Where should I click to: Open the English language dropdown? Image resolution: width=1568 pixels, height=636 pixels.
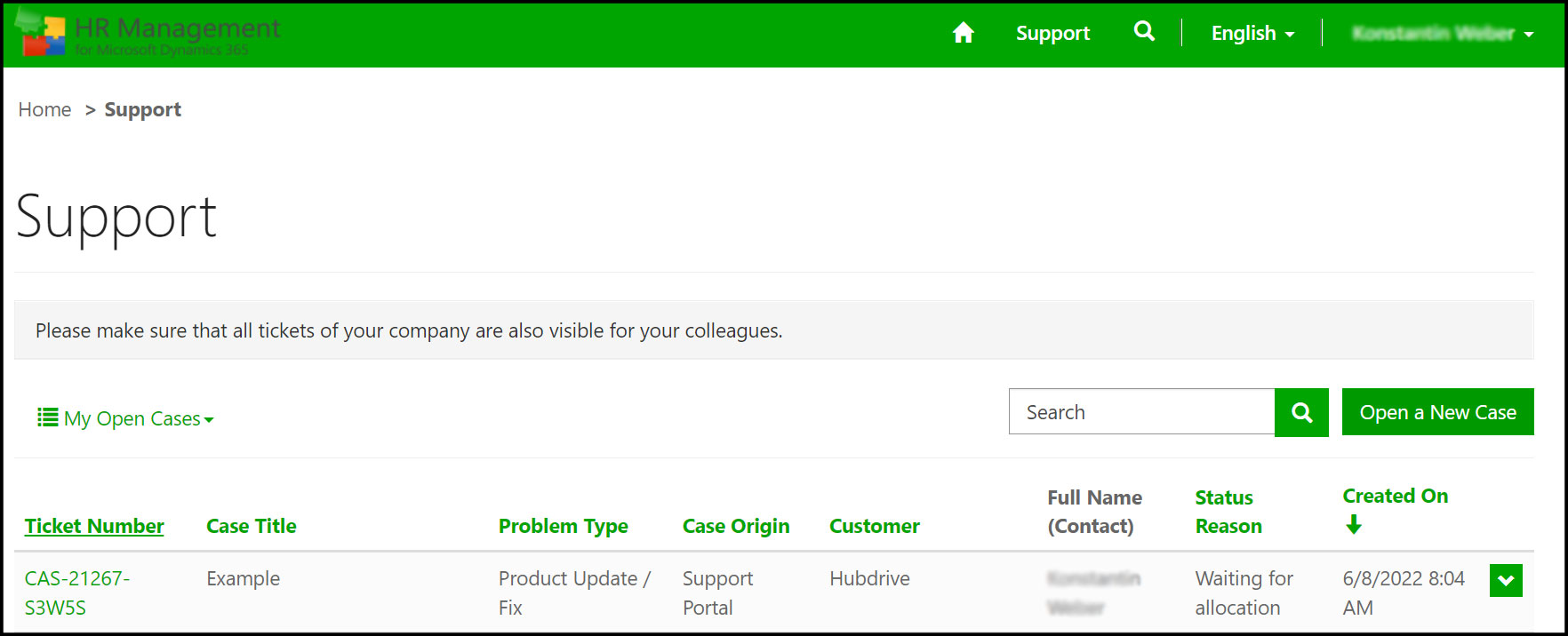click(x=1252, y=34)
